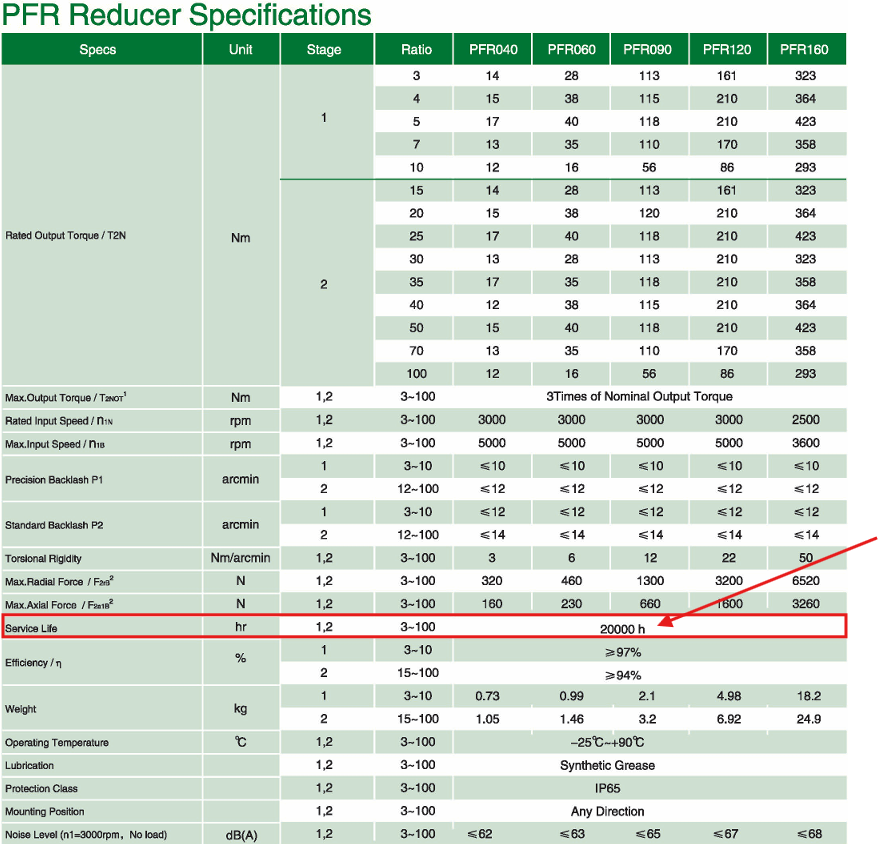The image size is (878, 844).
Task: Select the Specs column header
Action: (x=98, y=50)
